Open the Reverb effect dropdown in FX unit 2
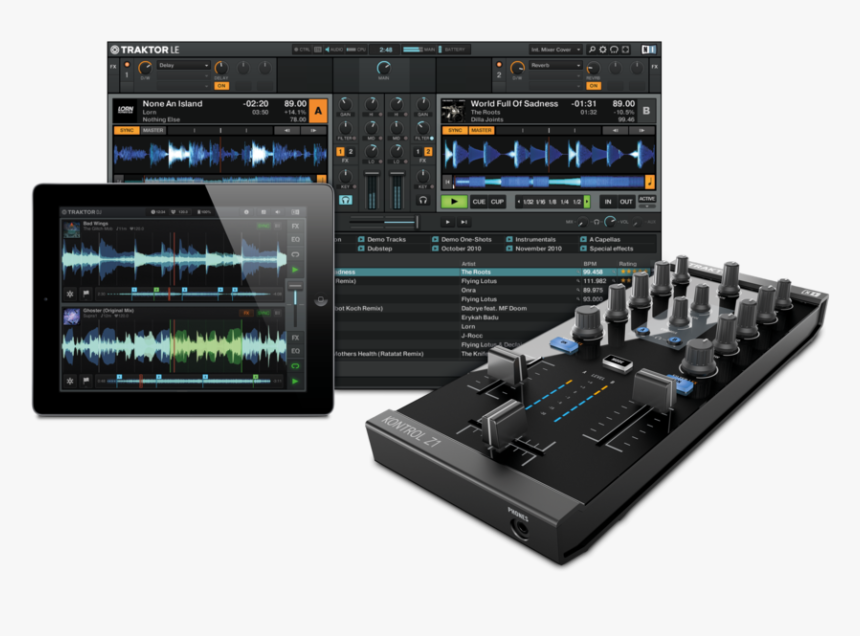 pyautogui.click(x=556, y=65)
